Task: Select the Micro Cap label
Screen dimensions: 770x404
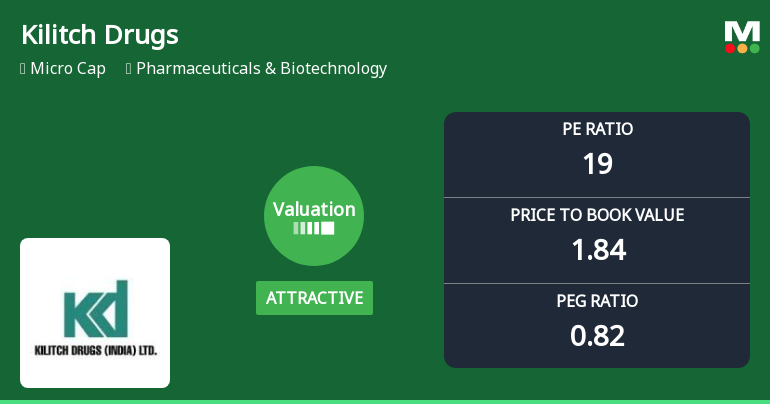Action: coord(68,69)
